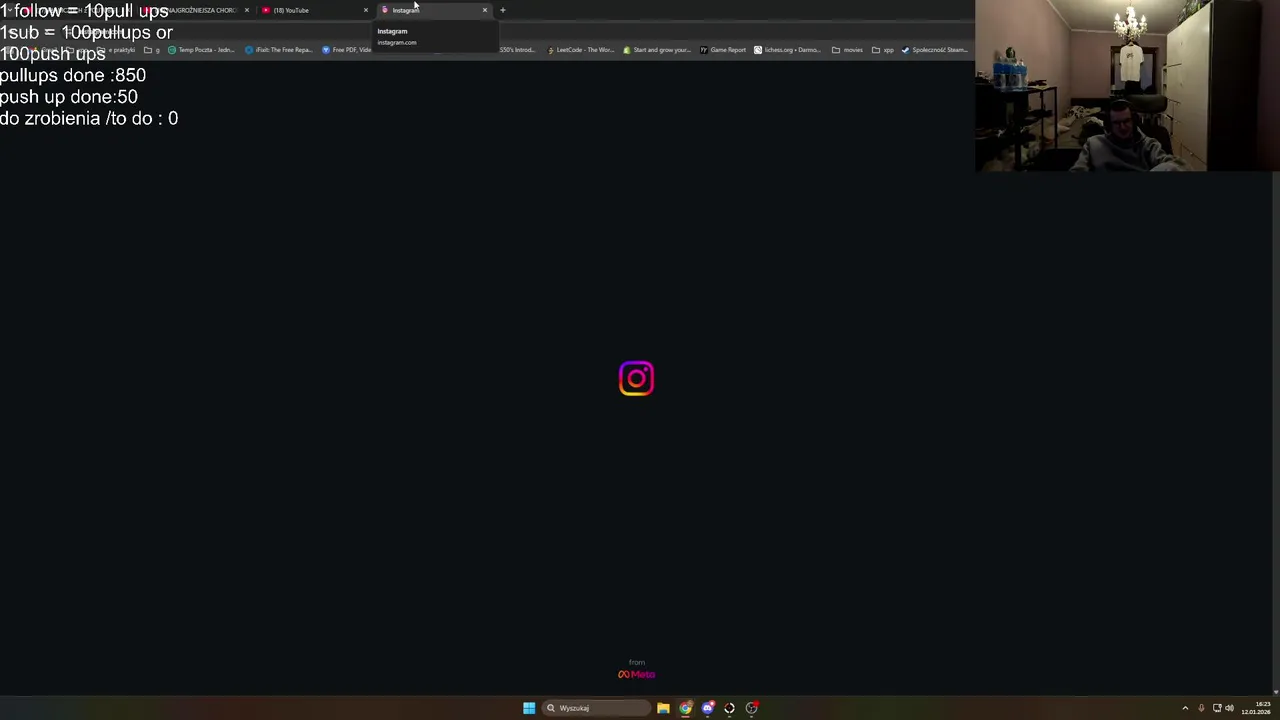Close the (18) YouTube tab

pyautogui.click(x=366, y=10)
